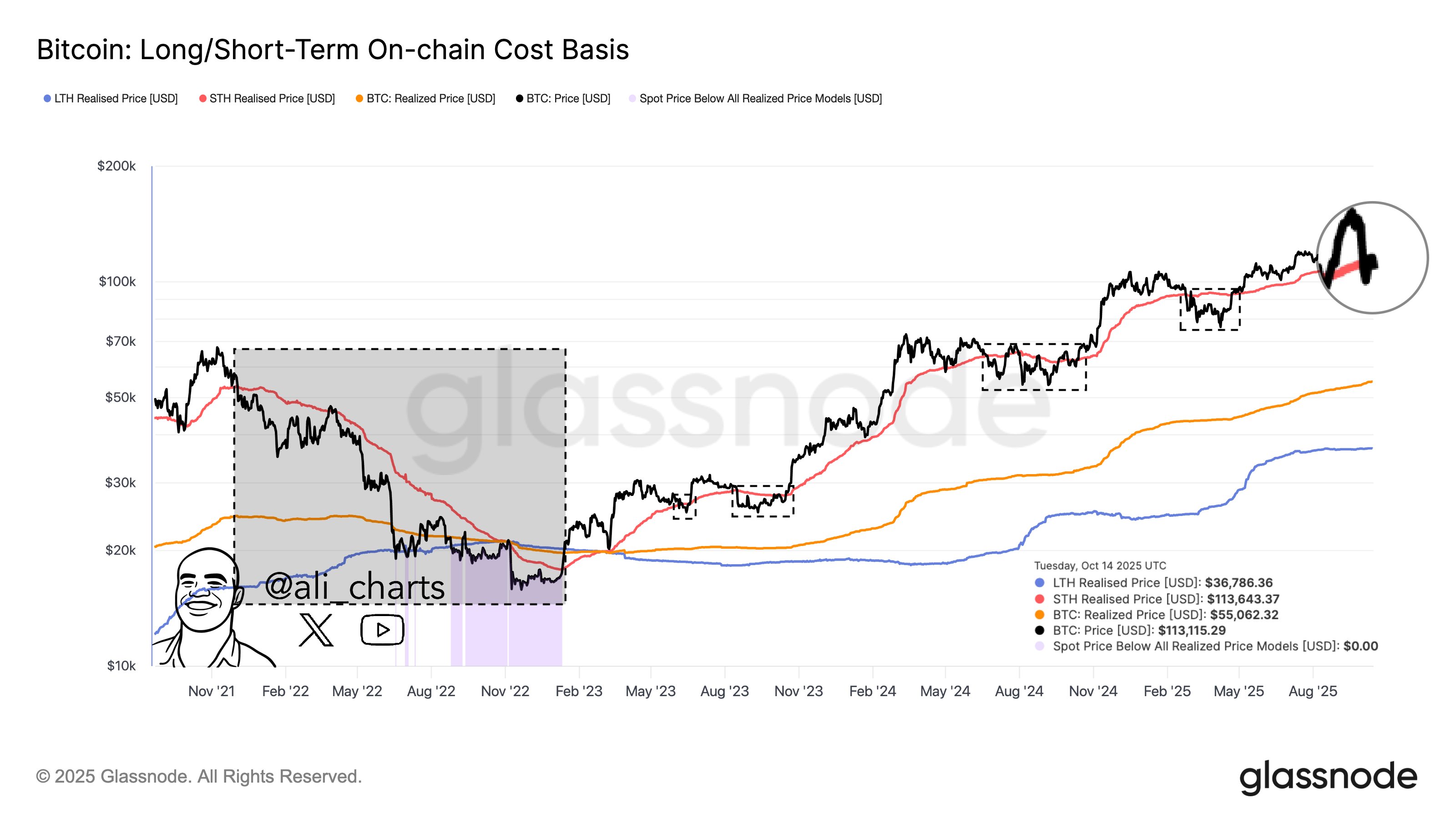1456x819 pixels.
Task: Click the X (Twitter) logo icon
Action: coord(316,630)
